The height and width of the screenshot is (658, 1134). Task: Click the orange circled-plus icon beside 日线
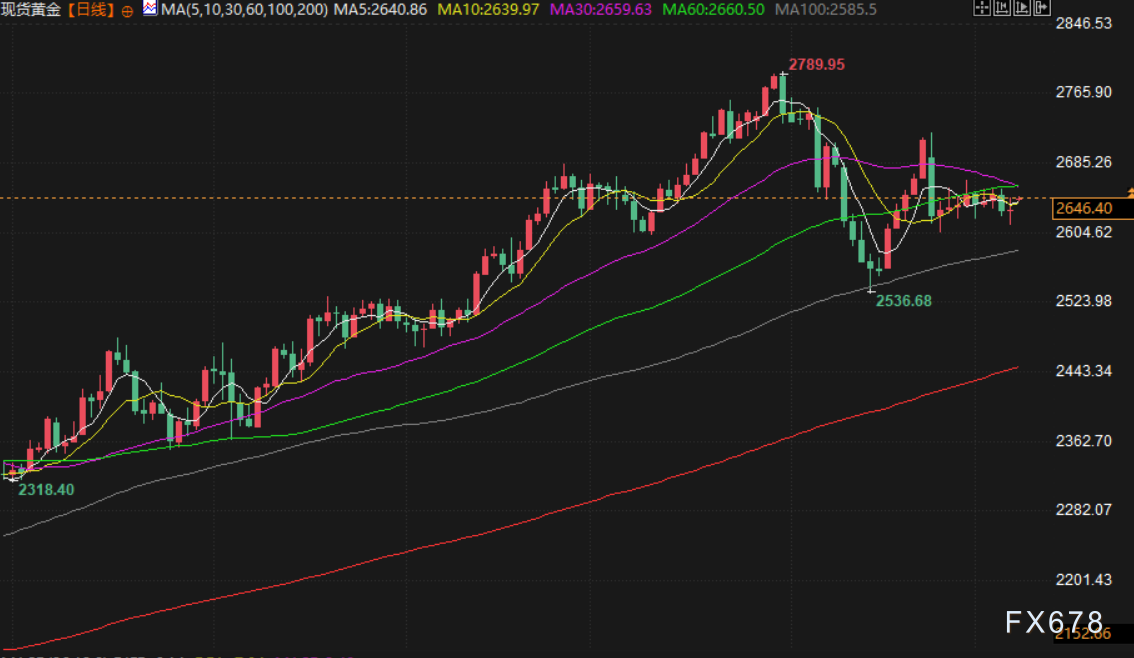(x=127, y=11)
